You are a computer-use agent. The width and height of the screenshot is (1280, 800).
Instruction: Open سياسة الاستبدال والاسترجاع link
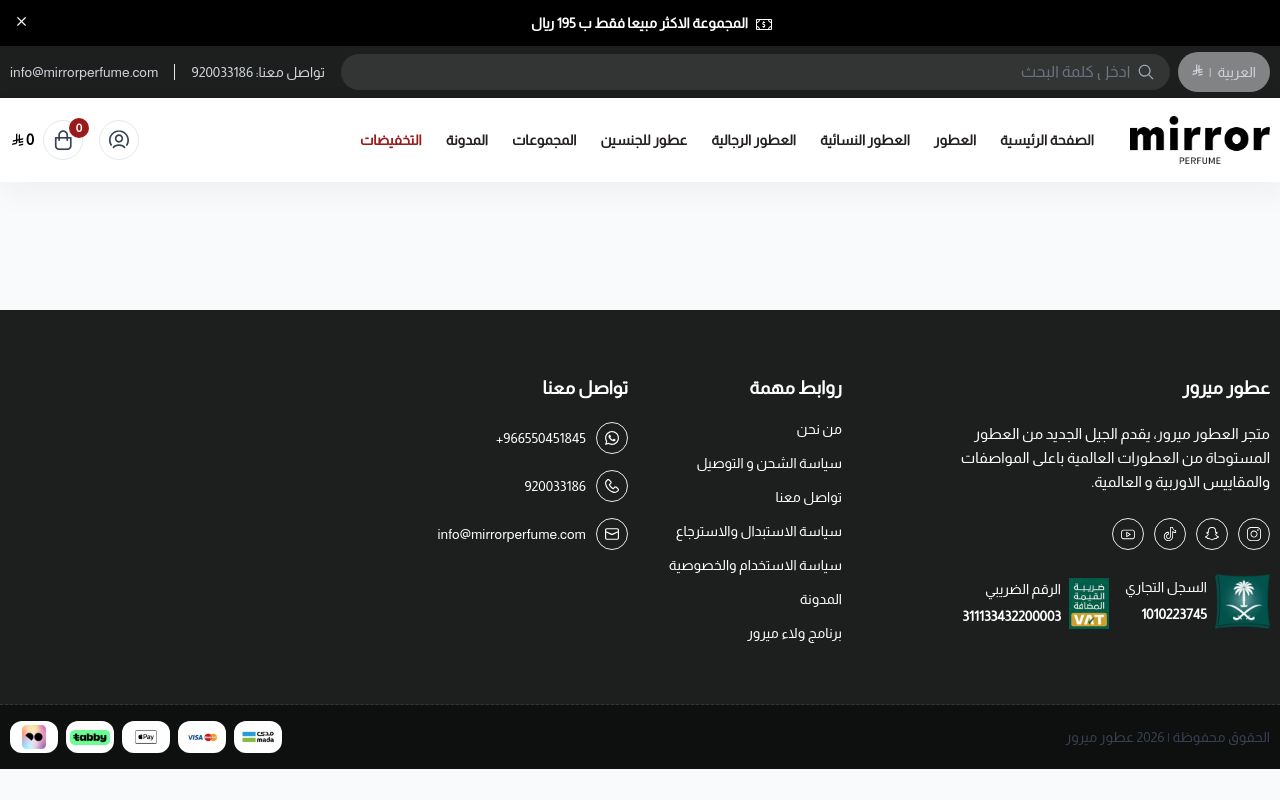(x=759, y=531)
